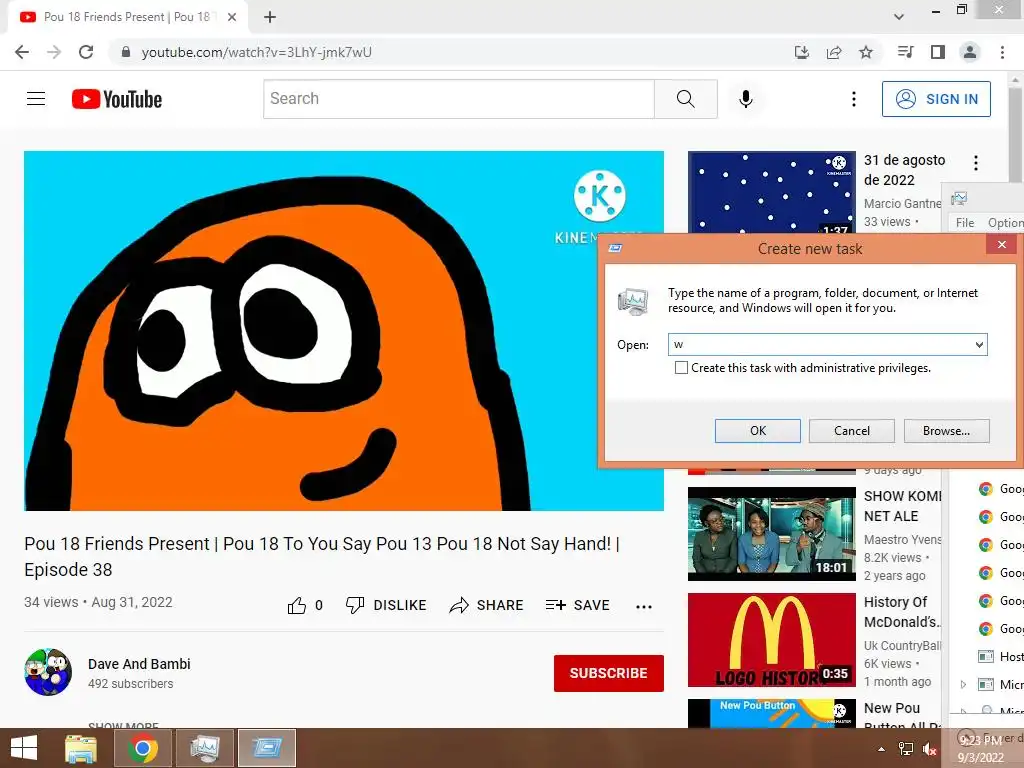Open more actions ellipsis under the video
1024x768 pixels.
[644, 606]
